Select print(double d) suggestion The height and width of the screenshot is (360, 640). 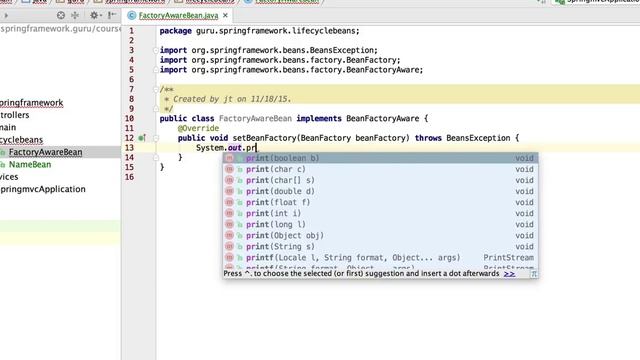[380, 191]
